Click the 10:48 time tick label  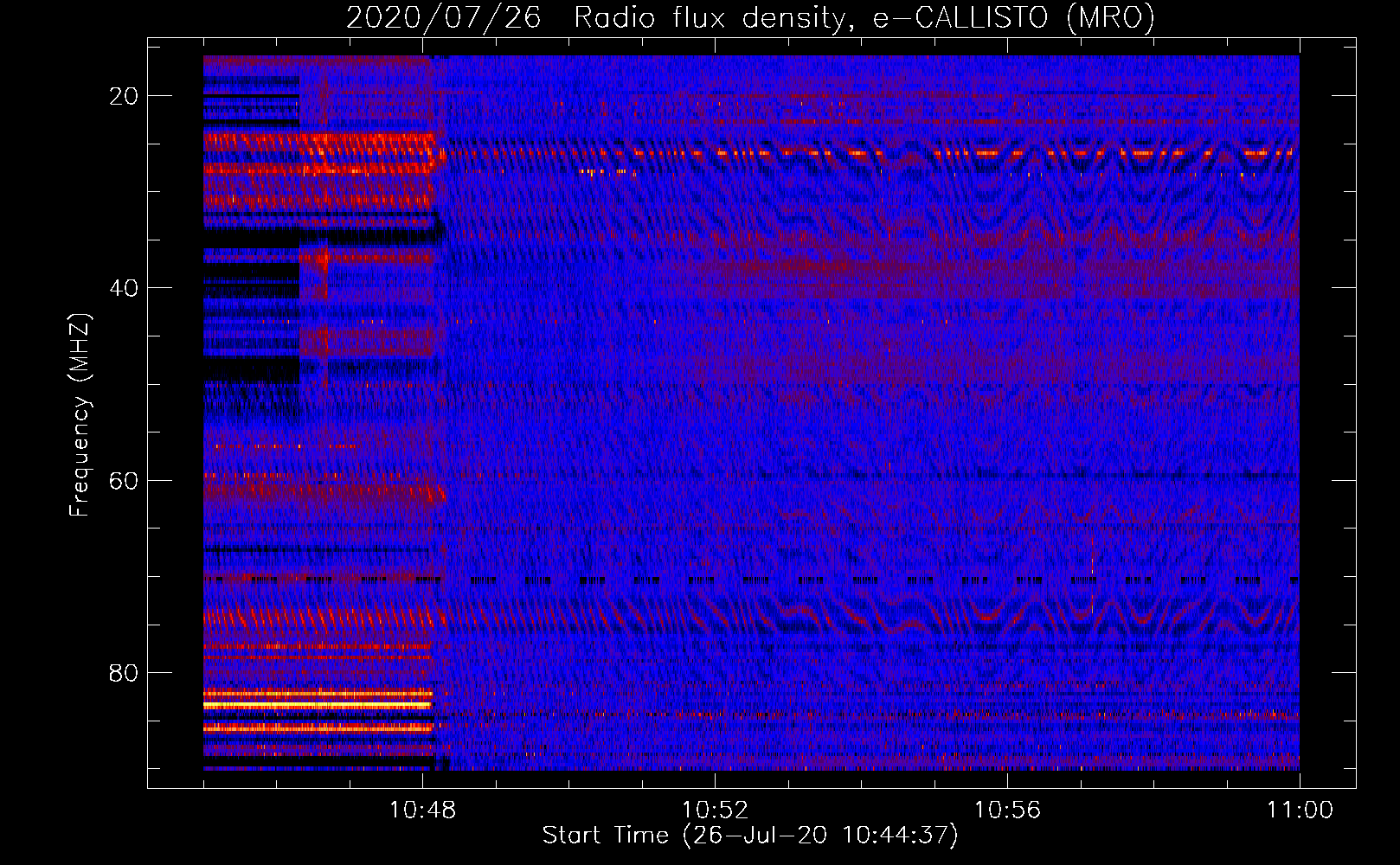(422, 811)
